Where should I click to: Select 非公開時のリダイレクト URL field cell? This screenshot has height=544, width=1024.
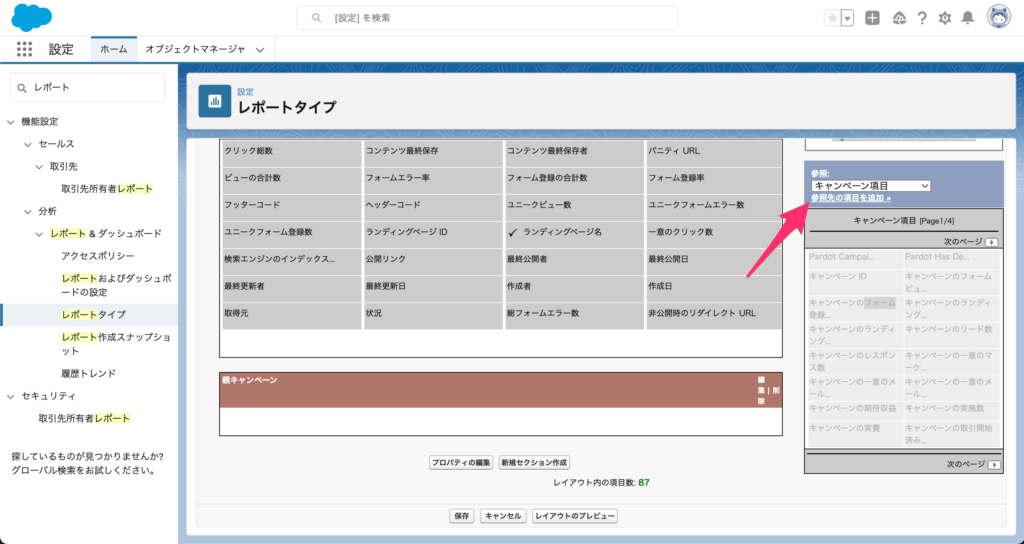click(714, 314)
